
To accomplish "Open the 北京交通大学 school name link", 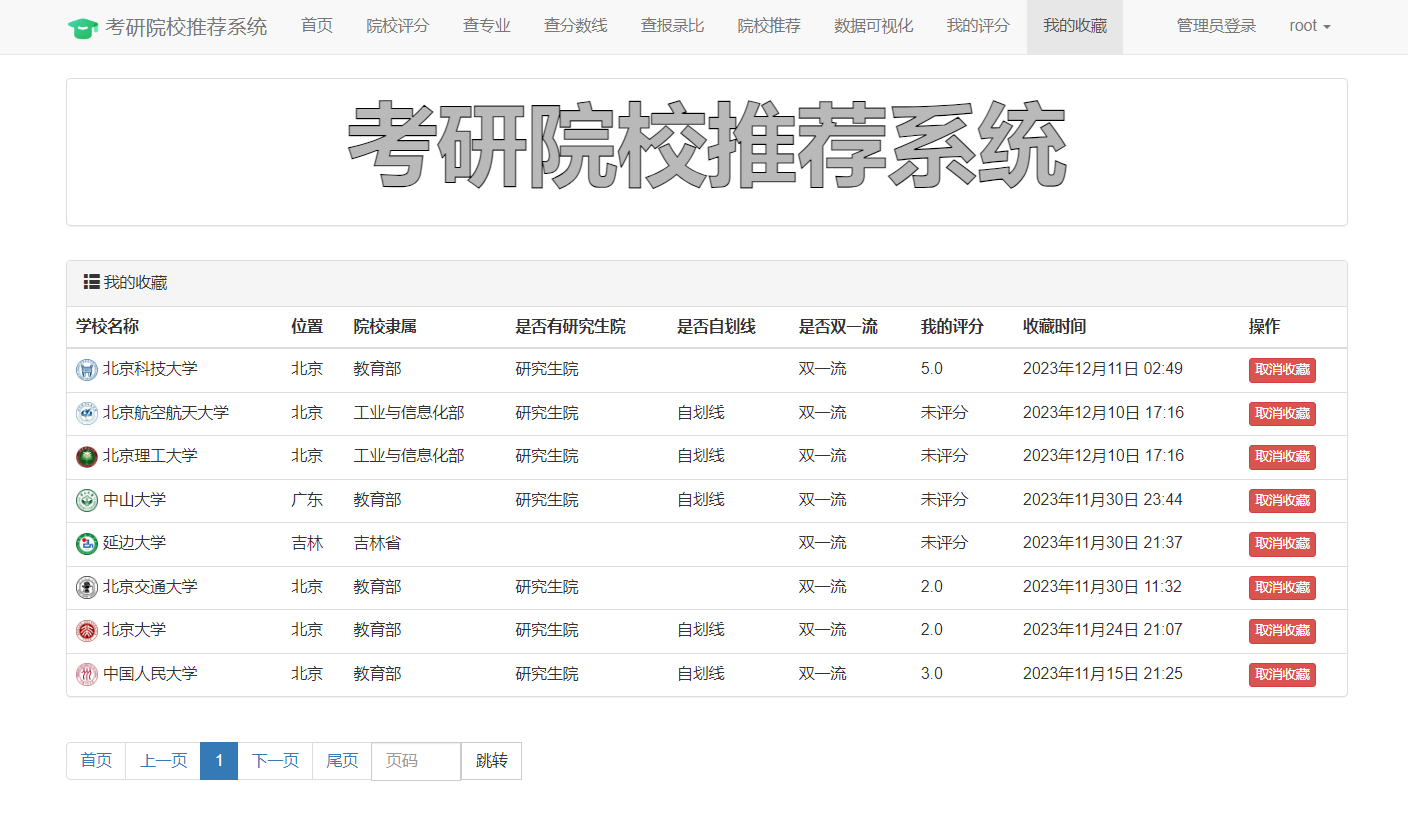I will click(150, 586).
